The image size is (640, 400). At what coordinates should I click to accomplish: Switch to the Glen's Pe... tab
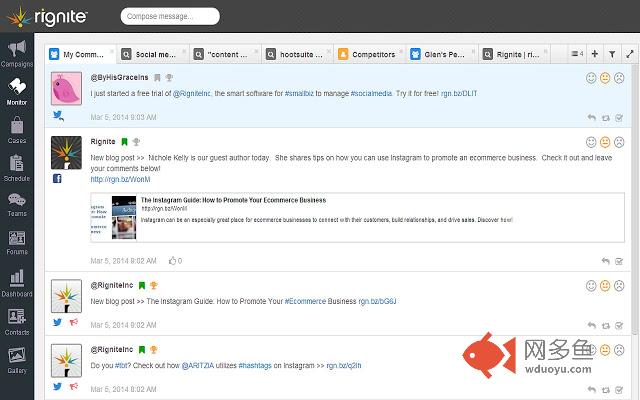(x=442, y=54)
